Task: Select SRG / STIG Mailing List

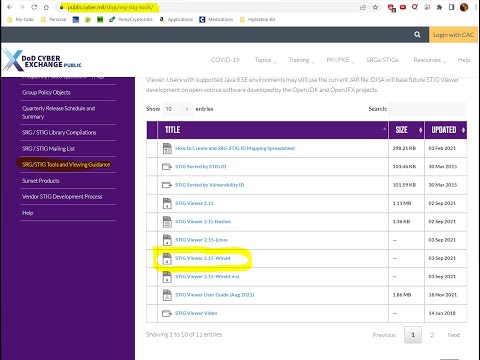Action: 48,149
